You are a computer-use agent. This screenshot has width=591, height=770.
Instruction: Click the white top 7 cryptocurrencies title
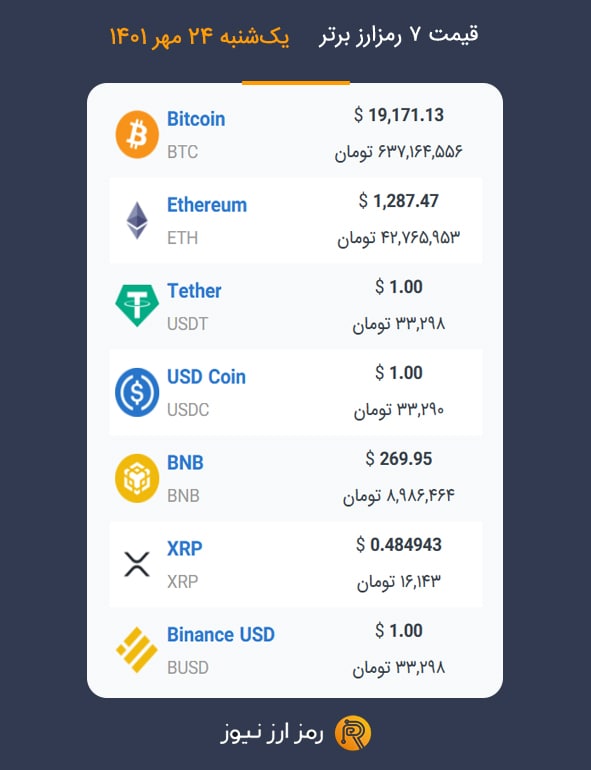[x=398, y=35]
